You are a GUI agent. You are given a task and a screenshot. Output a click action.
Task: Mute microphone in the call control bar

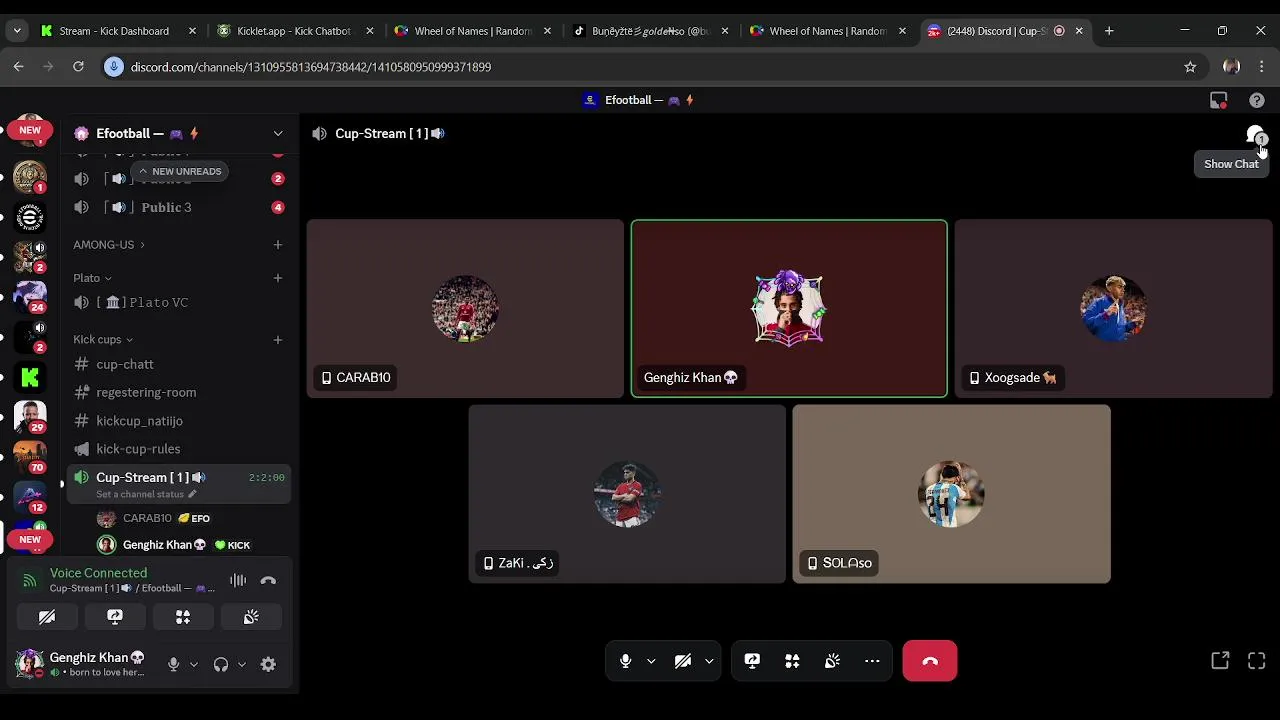coord(625,661)
